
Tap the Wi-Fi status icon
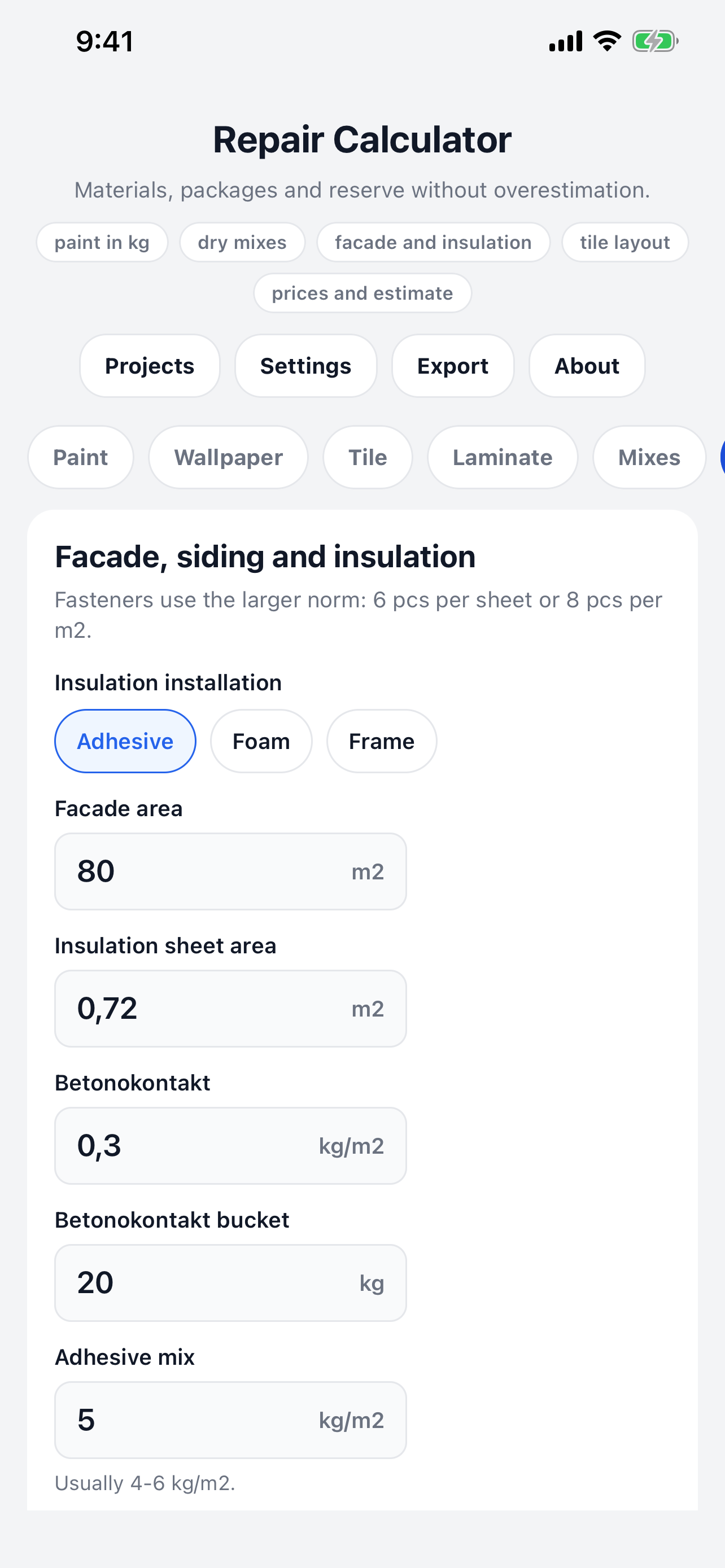(x=607, y=41)
